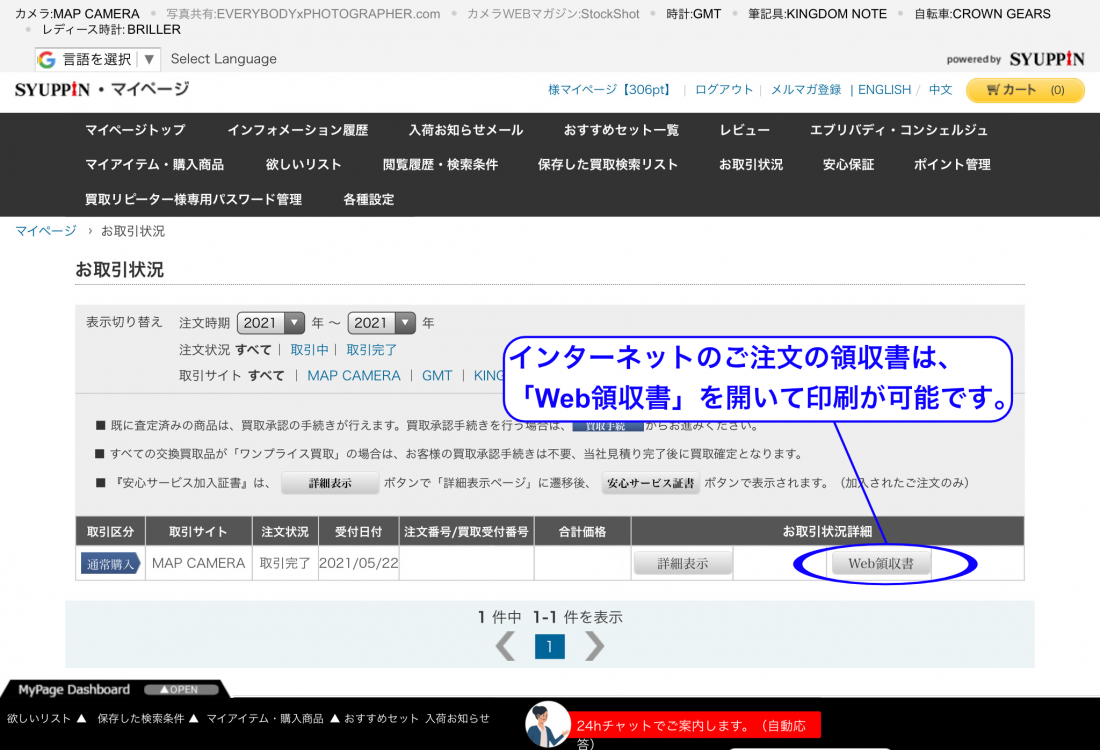Image resolution: width=1100 pixels, height=750 pixels.
Task: Open 様マイページ【306pt】 link
Action: [x=611, y=90]
